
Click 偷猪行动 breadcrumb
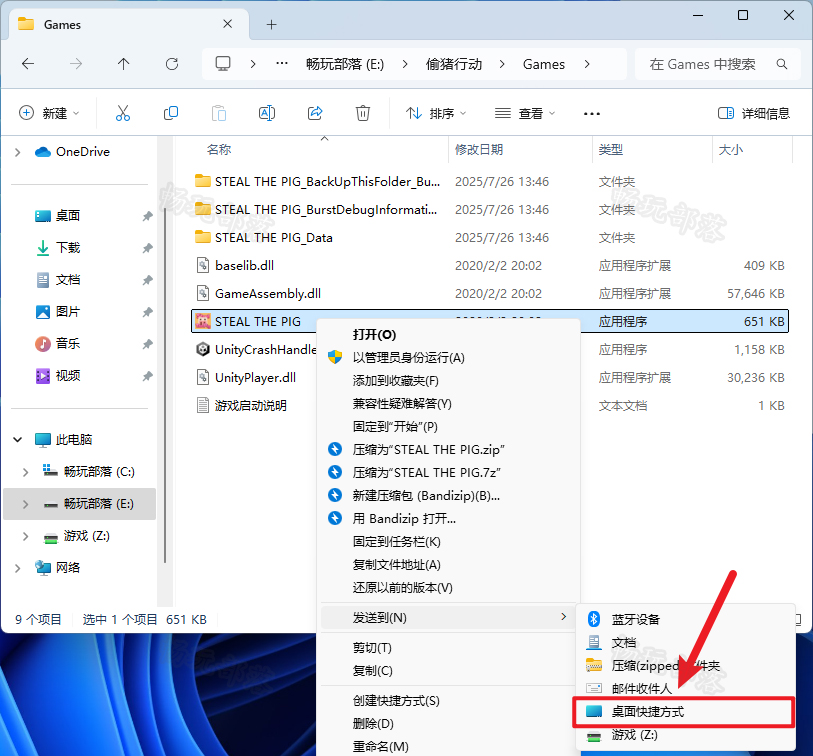[454, 64]
